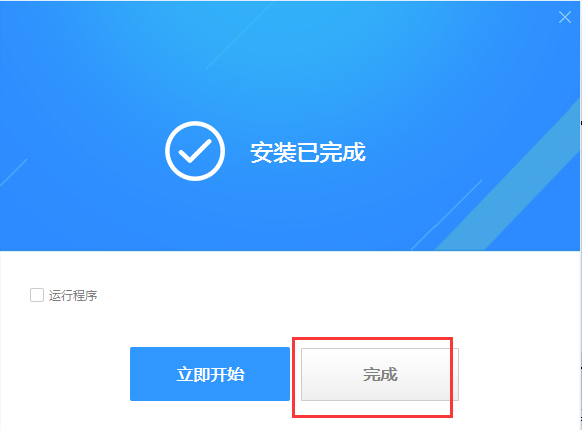This screenshot has height=430, width=582.
Task: Click the 运行程序 label text
Action: [73, 296]
